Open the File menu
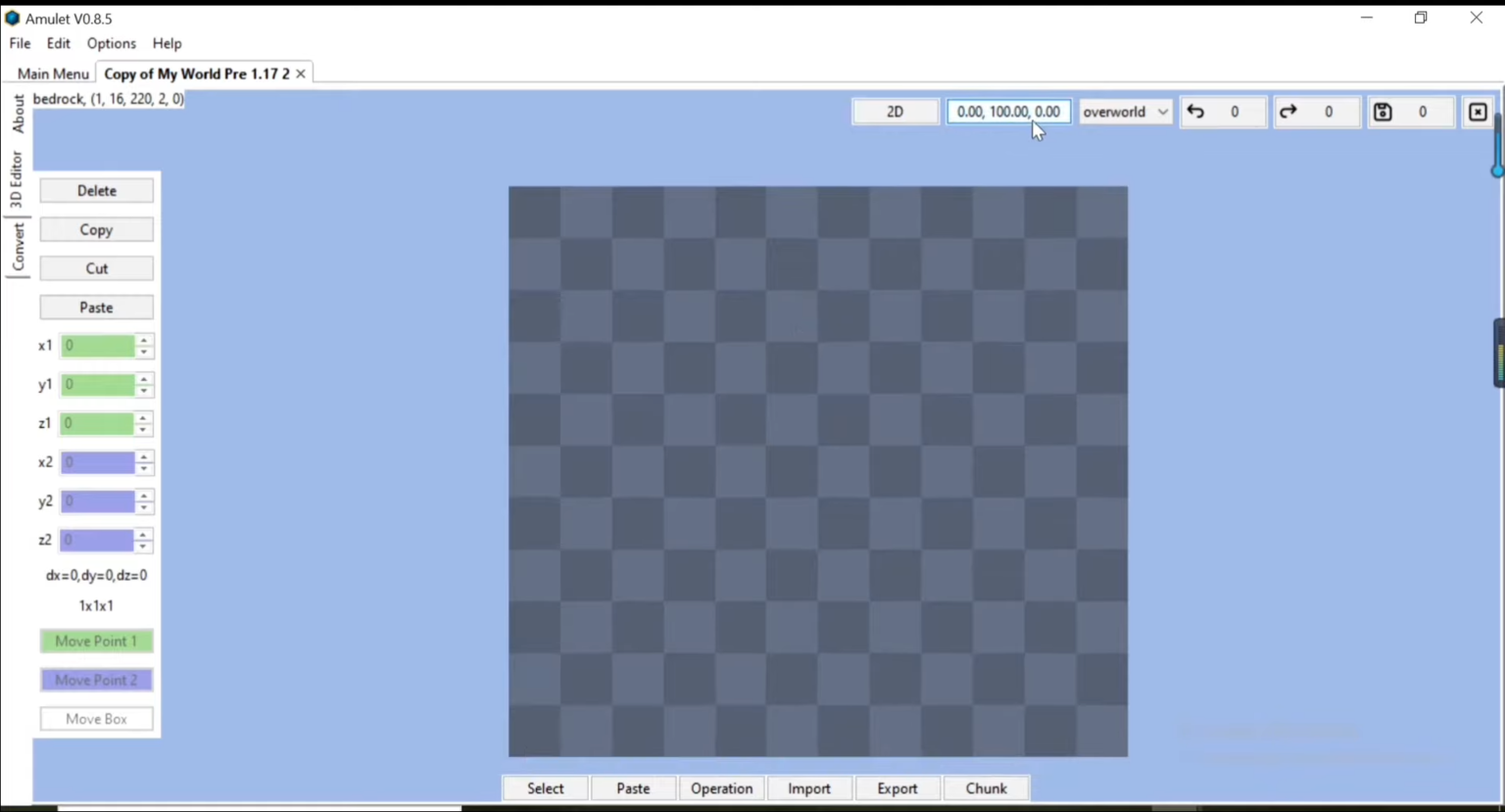 click(19, 43)
